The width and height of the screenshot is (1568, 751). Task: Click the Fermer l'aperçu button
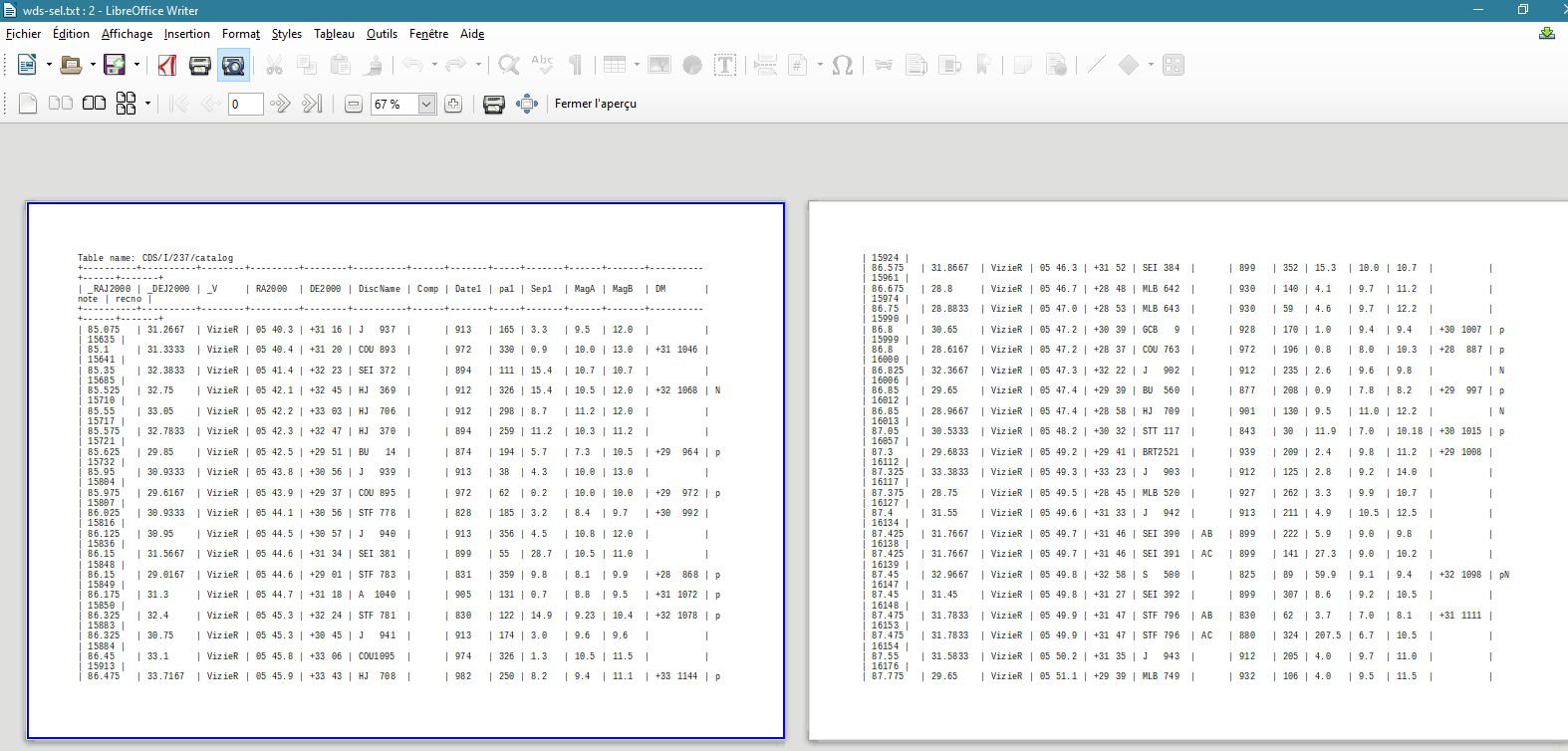pyautogui.click(x=596, y=104)
